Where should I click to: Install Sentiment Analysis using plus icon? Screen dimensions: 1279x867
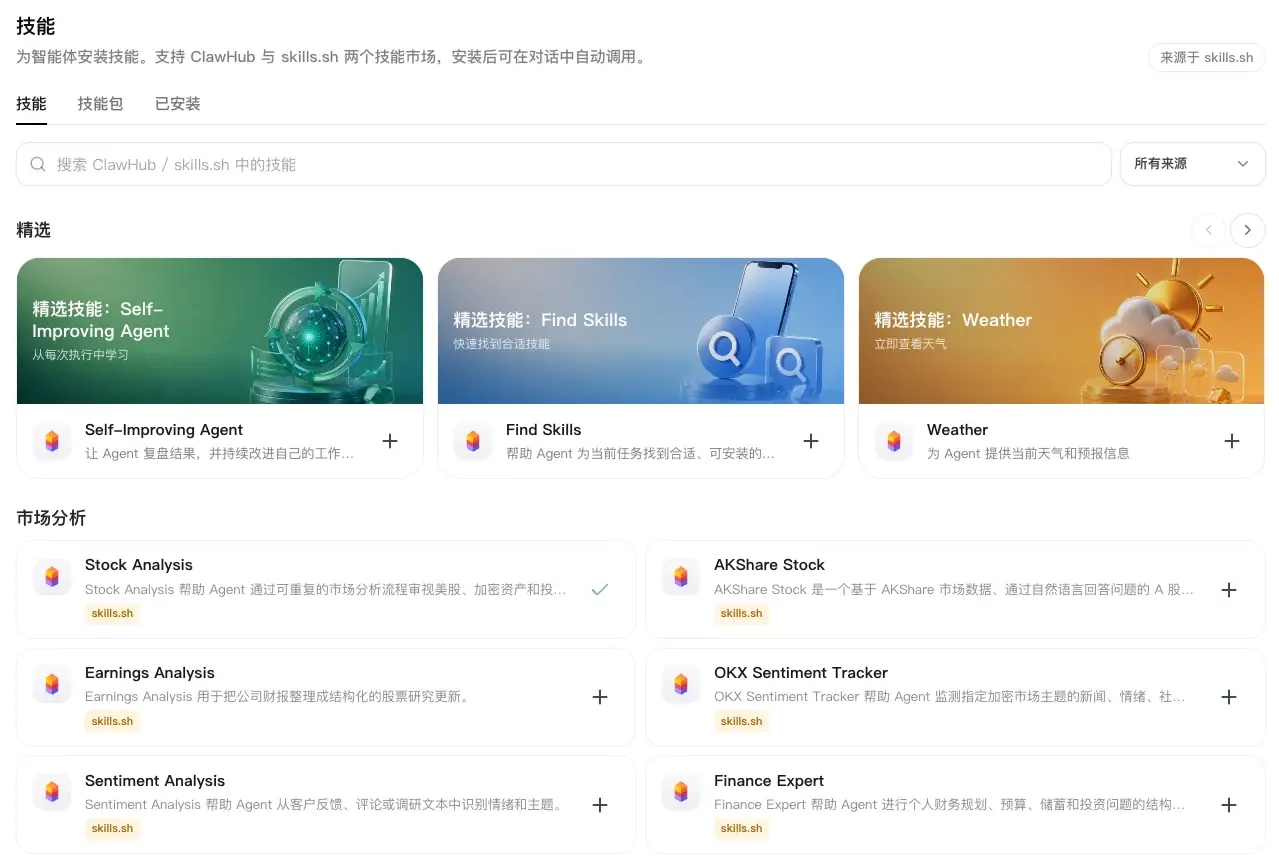(600, 805)
